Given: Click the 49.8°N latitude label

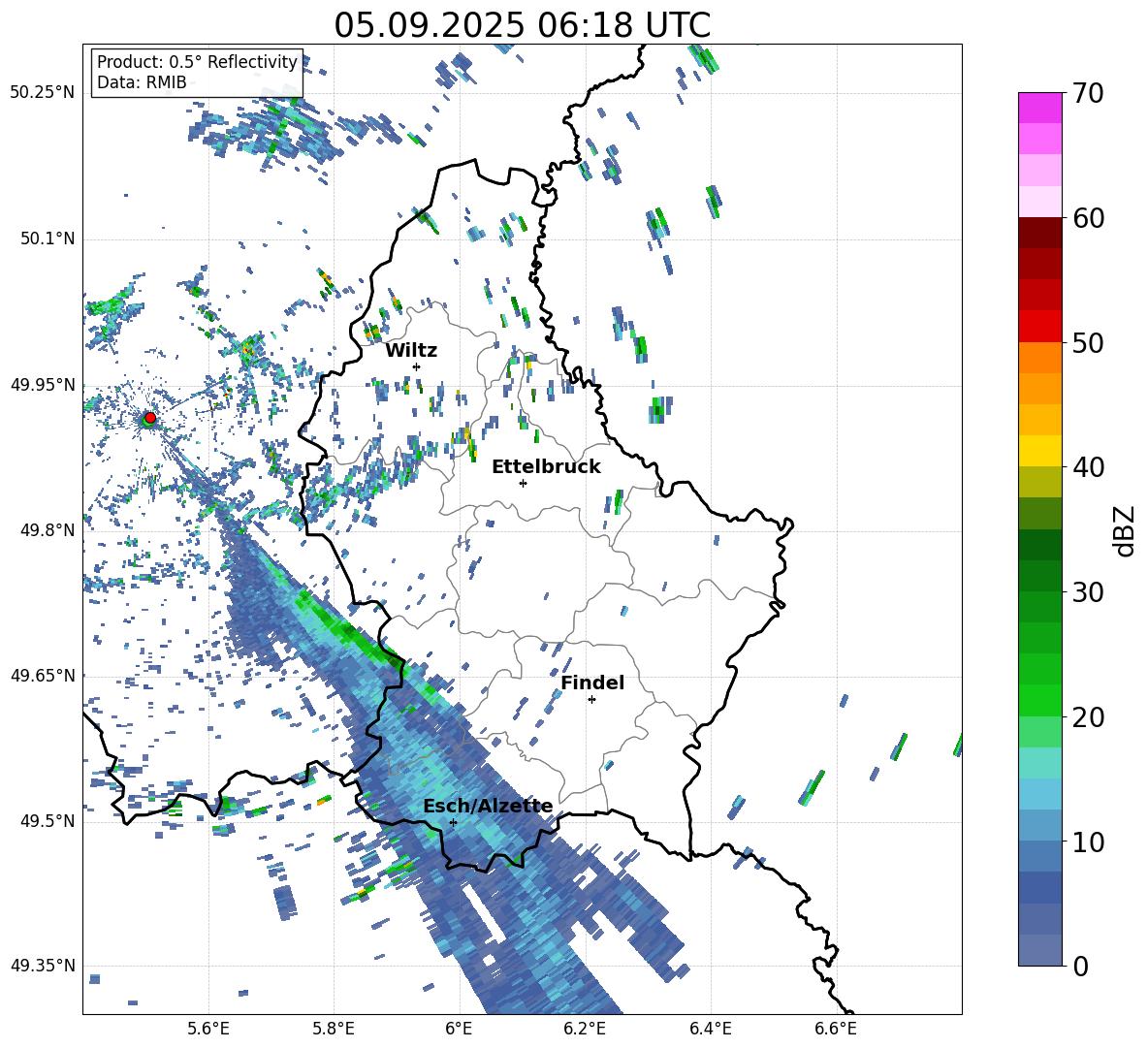Looking at the screenshot, I should 47,530.
